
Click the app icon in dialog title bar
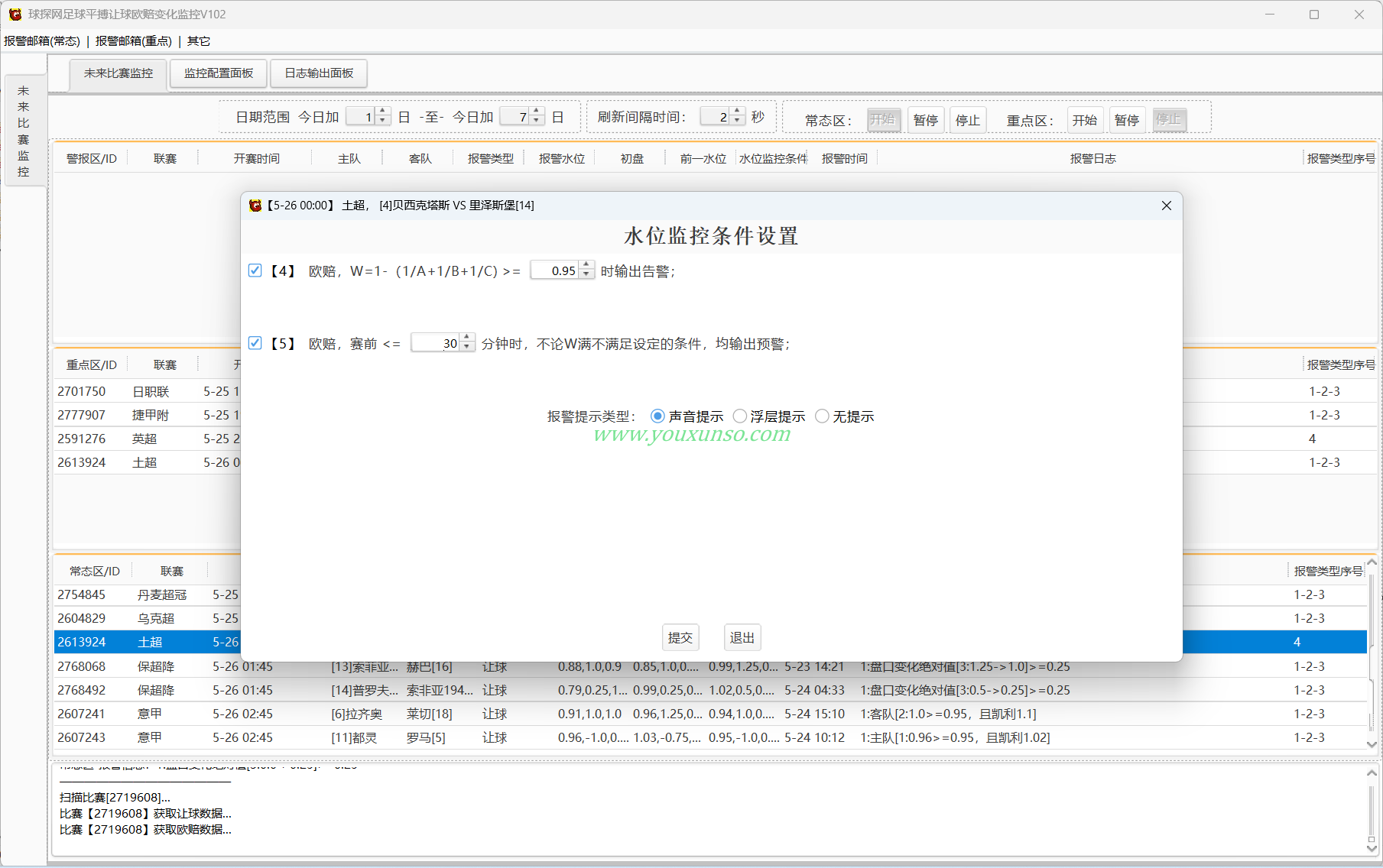point(255,206)
